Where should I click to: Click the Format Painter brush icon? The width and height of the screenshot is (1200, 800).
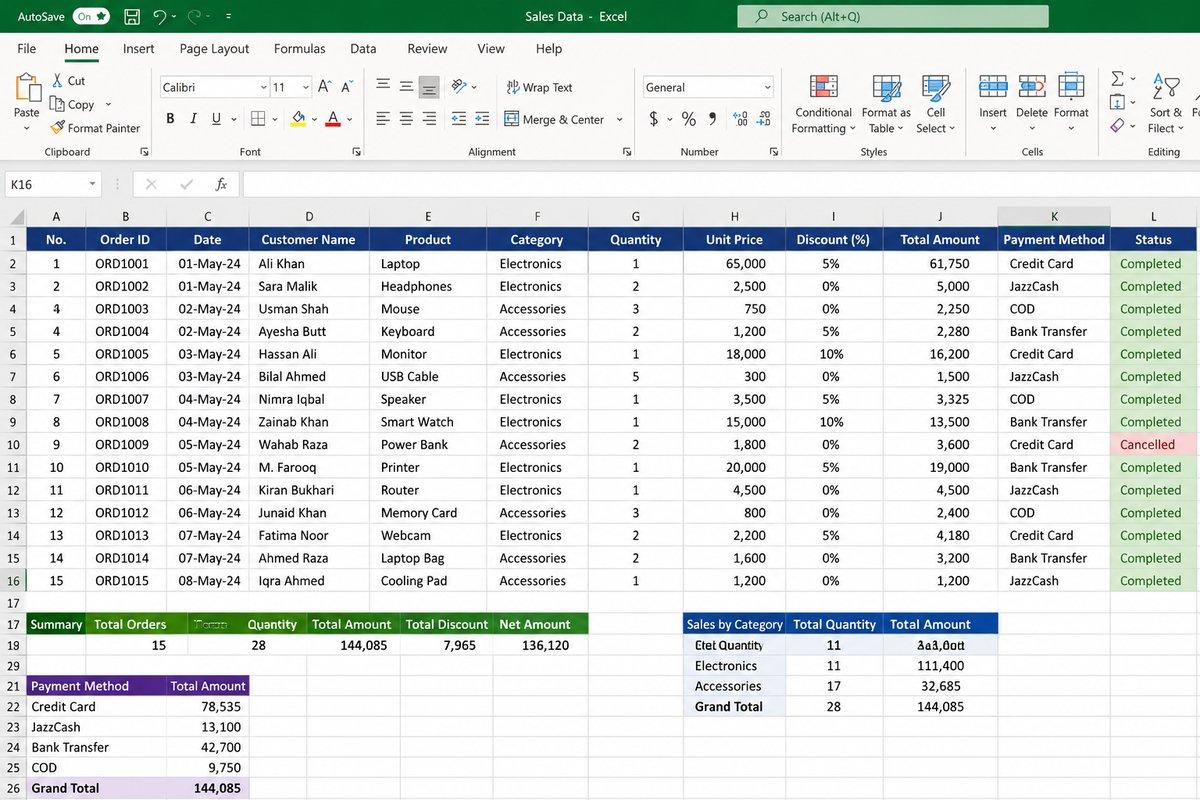57,128
